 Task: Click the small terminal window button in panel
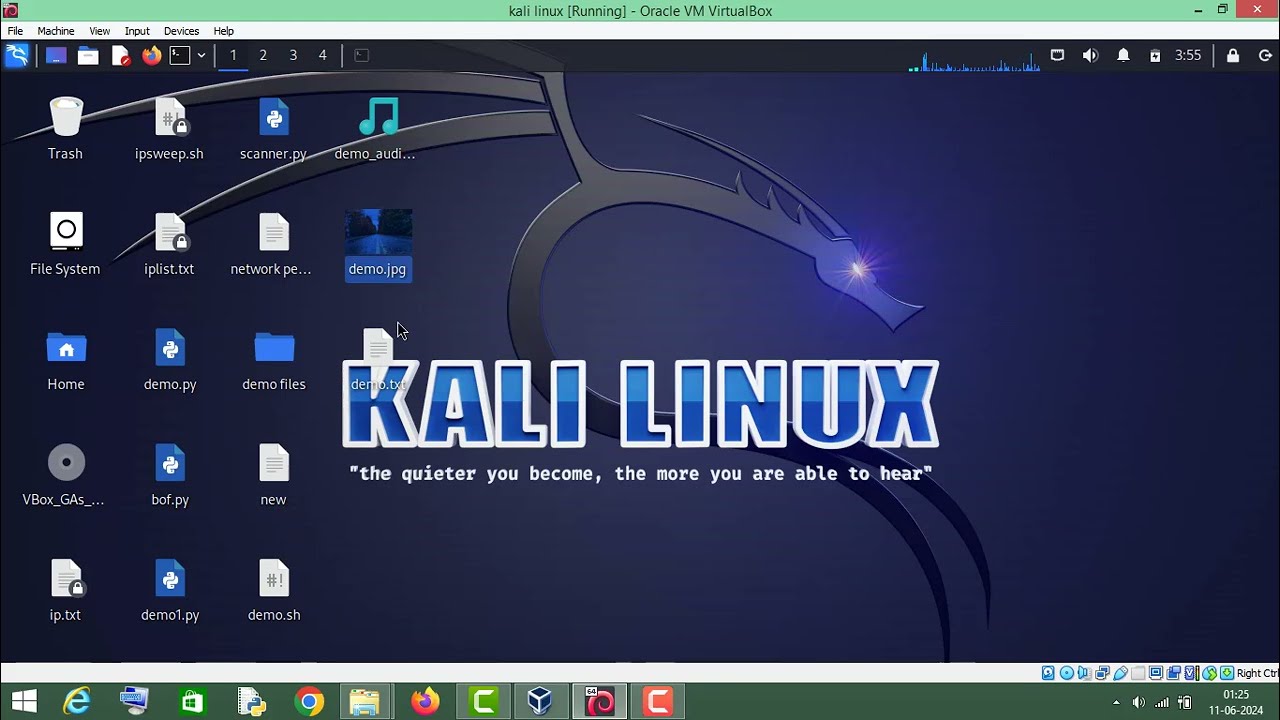pos(362,55)
